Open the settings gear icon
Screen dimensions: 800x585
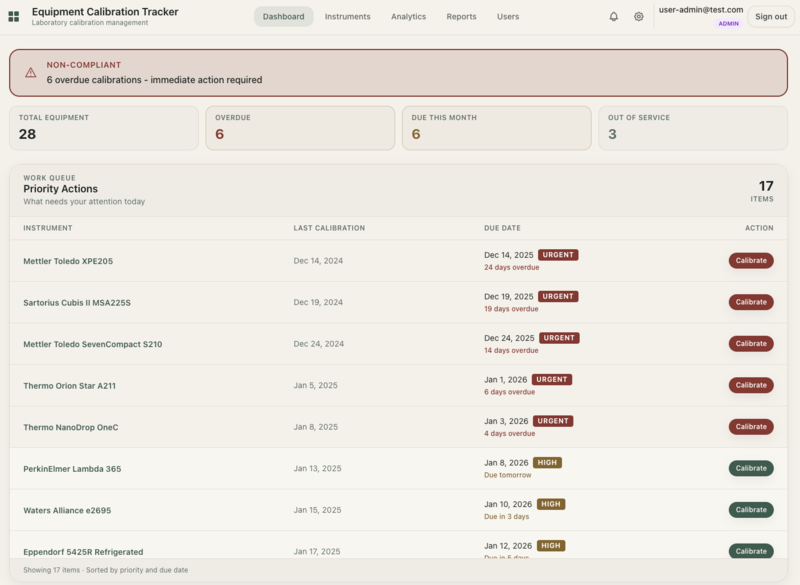click(638, 16)
